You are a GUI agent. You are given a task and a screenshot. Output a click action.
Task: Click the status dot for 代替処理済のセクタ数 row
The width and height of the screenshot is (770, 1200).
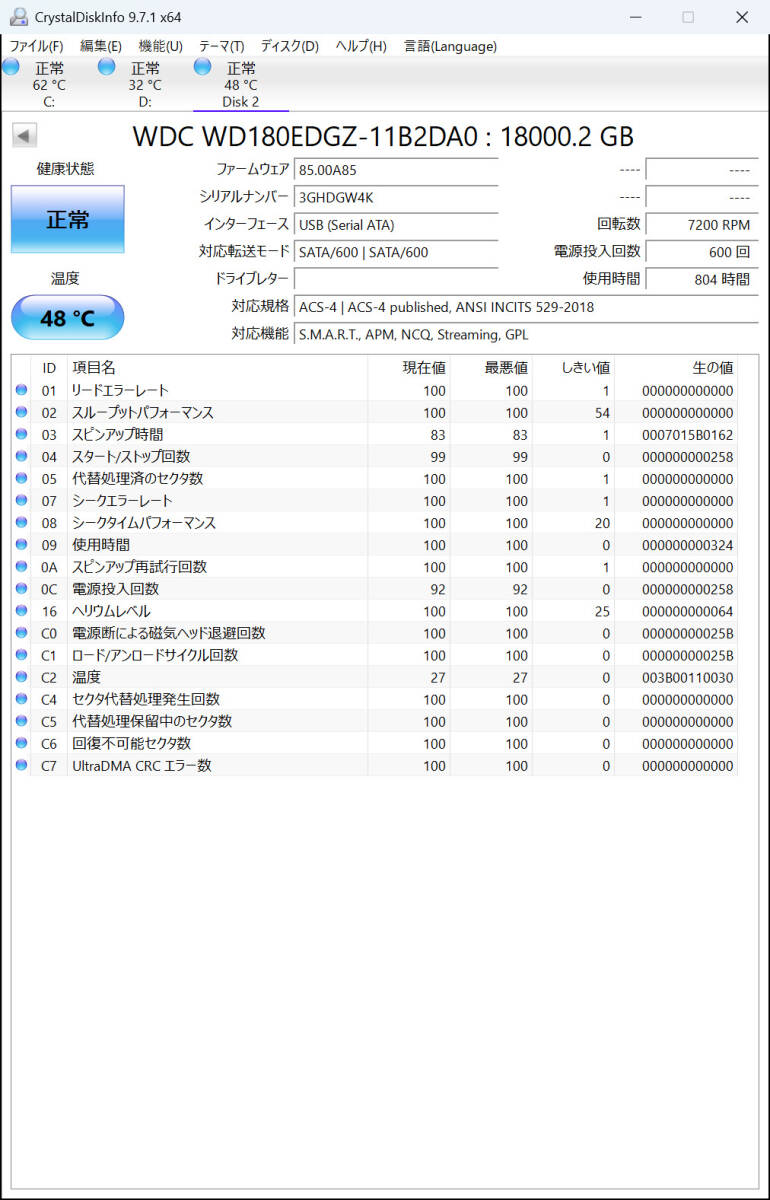22,478
